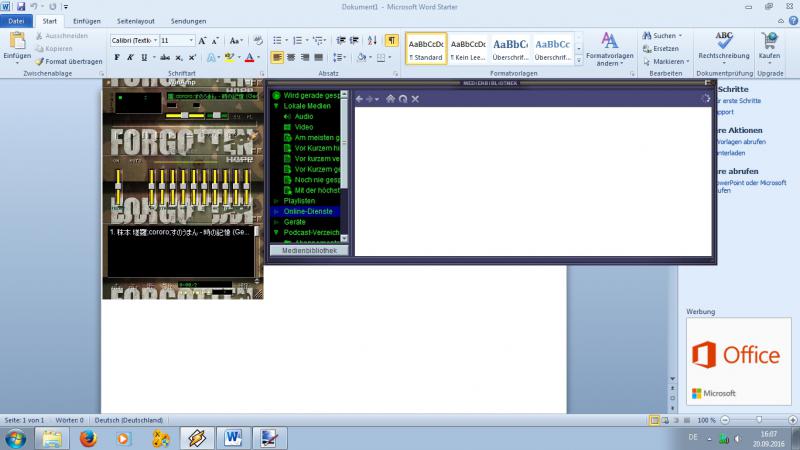The width and height of the screenshot is (800, 450).
Task: Start a numbered list
Action: [298, 41]
